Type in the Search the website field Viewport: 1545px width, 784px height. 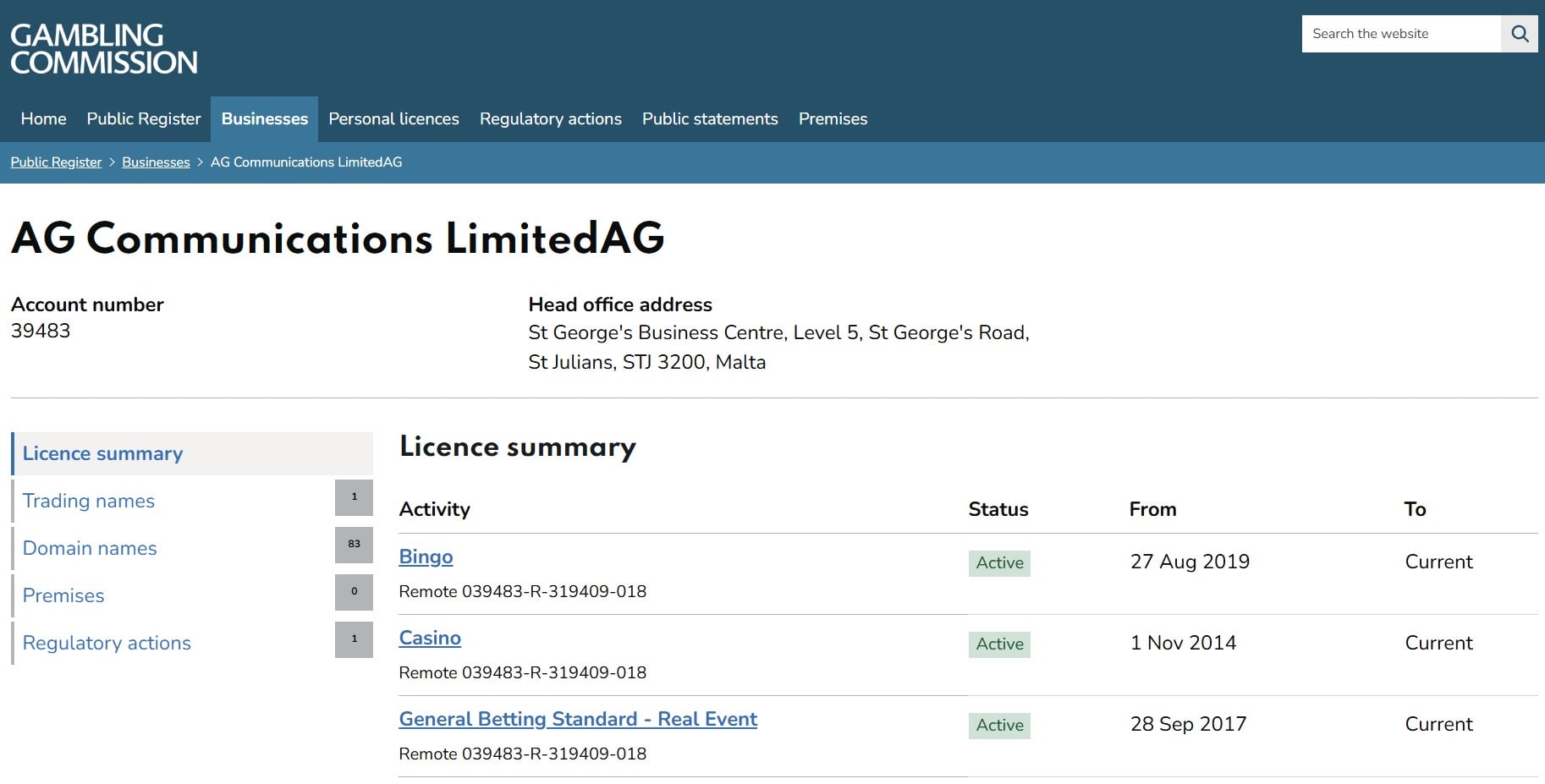(x=1400, y=34)
